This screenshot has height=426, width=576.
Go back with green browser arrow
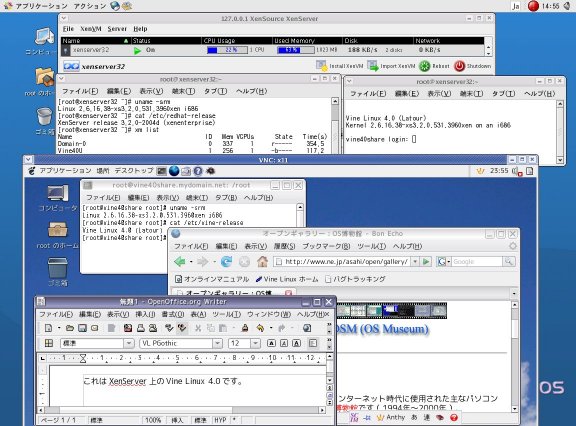click(180, 261)
